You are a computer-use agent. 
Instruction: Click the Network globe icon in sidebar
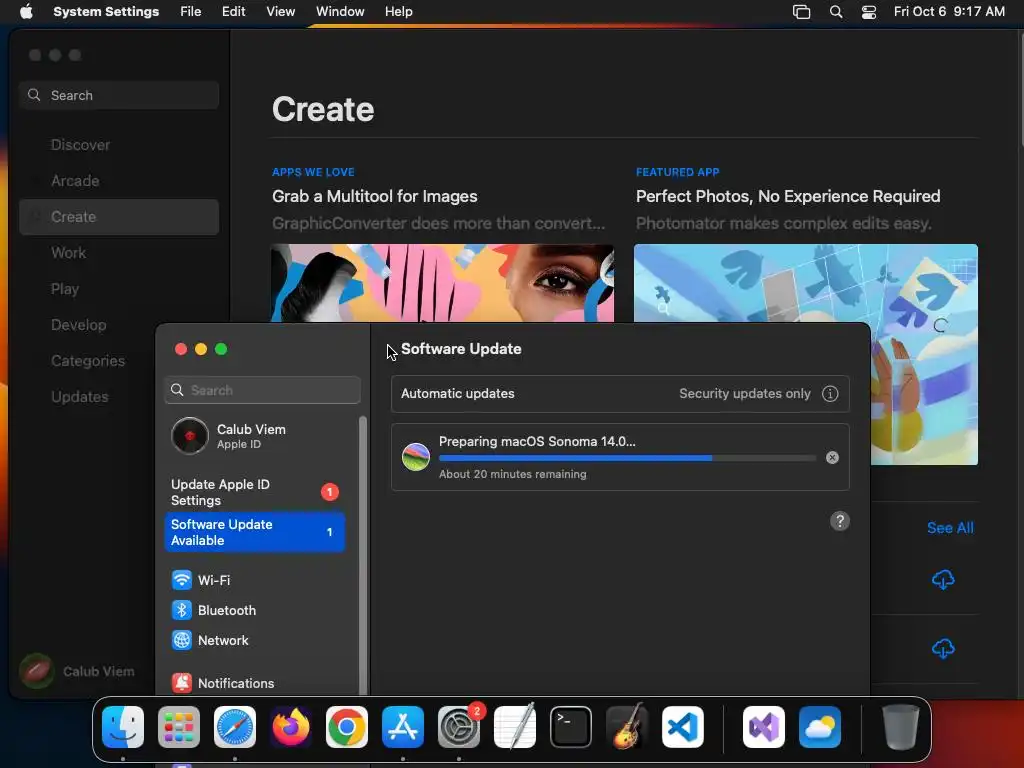point(182,640)
